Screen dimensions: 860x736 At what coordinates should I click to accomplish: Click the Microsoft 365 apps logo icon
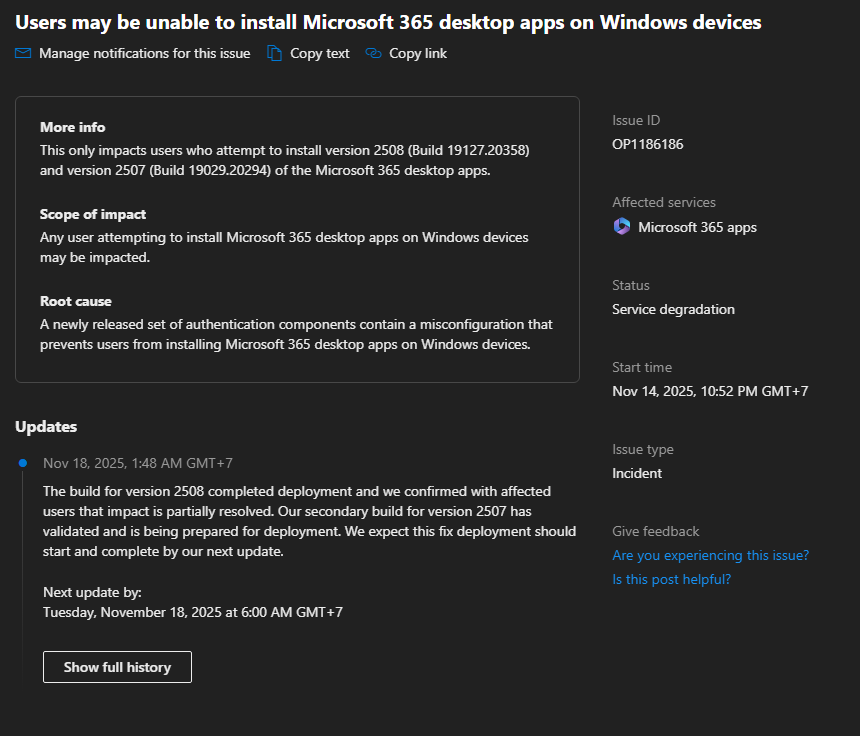tap(622, 227)
